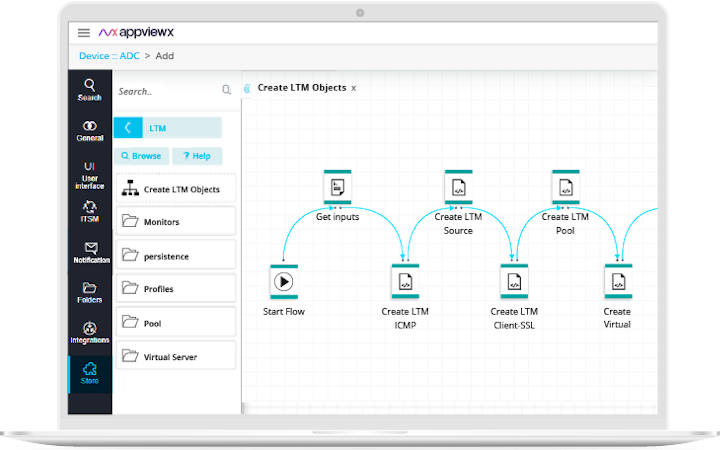Screen dimensions: 720x450
Task: Open the ITSM sidebar section
Action: 90,212
